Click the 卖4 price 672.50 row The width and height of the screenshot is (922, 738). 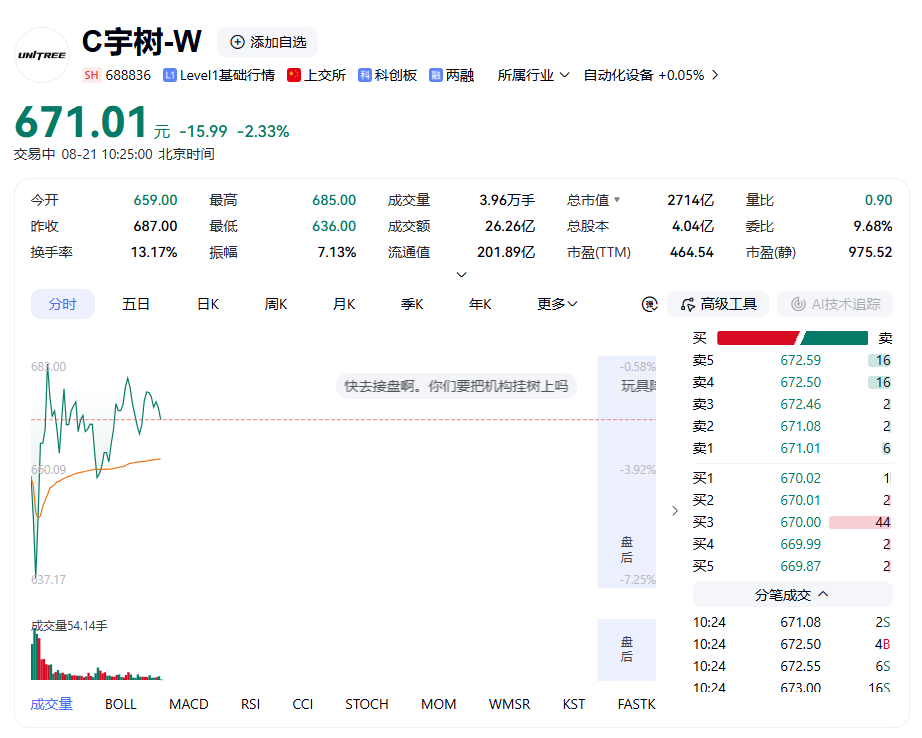coord(792,382)
